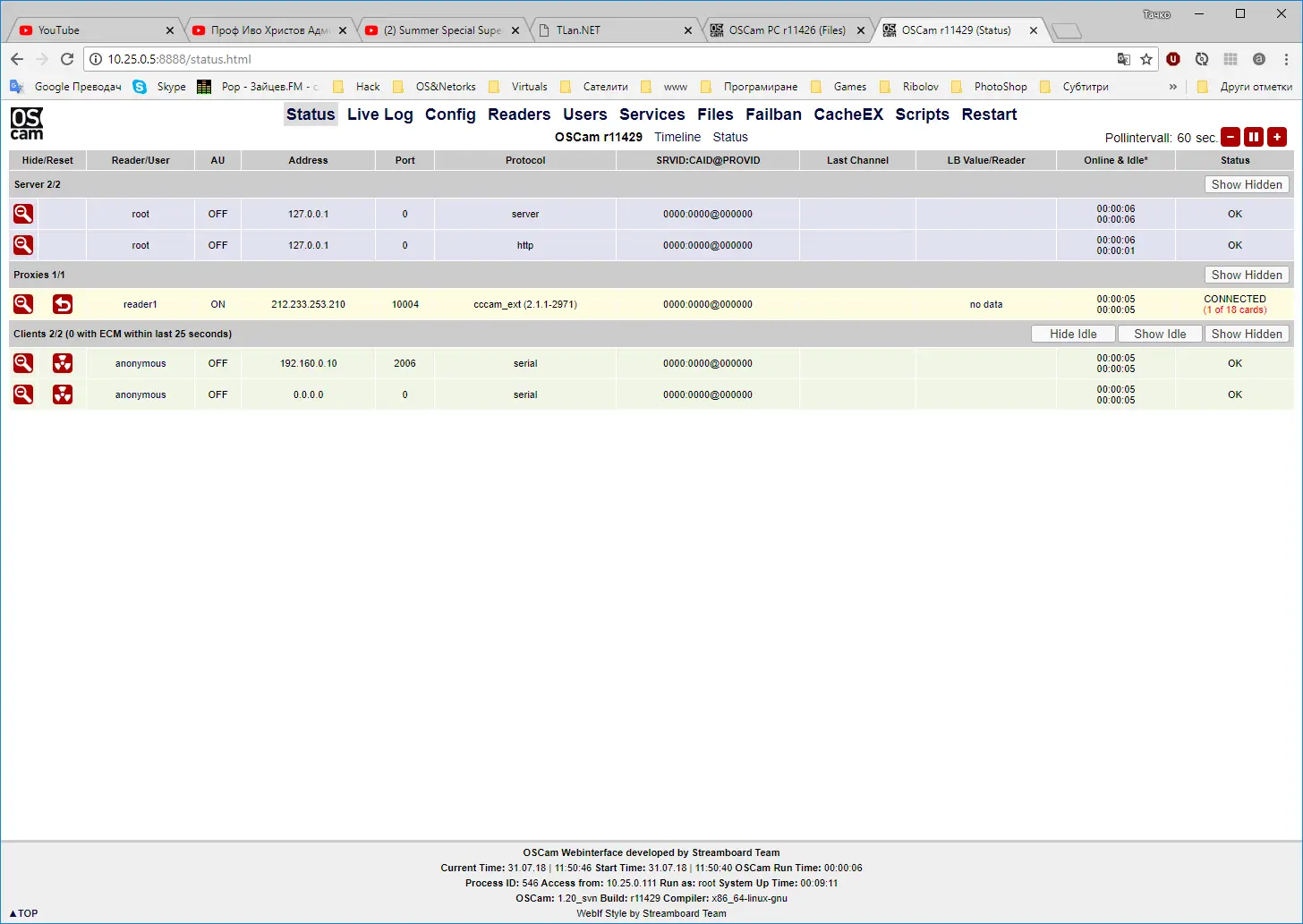Hide the anonymous 192.160.0.10 client row
The height and width of the screenshot is (924, 1303).
point(23,363)
